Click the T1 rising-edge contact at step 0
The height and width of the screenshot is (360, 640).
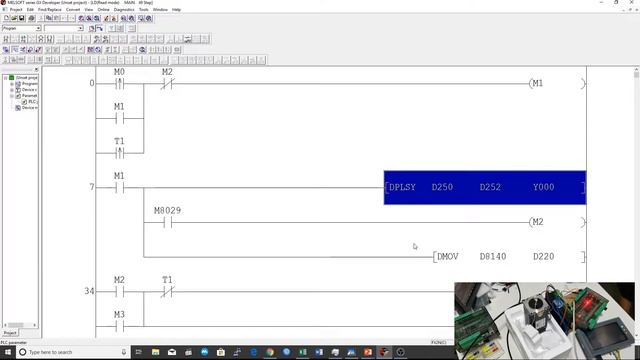[119, 153]
